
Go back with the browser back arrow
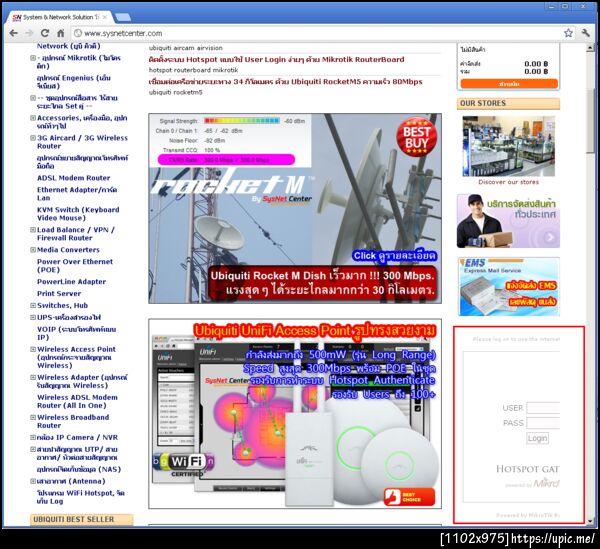tap(13, 33)
